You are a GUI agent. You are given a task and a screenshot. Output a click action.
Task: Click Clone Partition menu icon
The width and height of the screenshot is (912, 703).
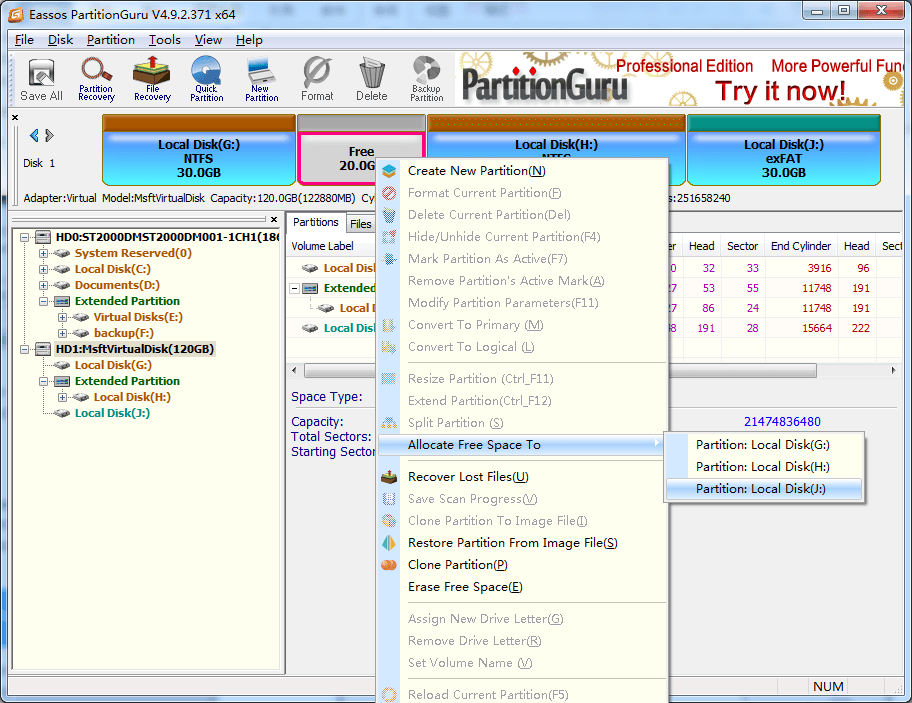pyautogui.click(x=389, y=565)
